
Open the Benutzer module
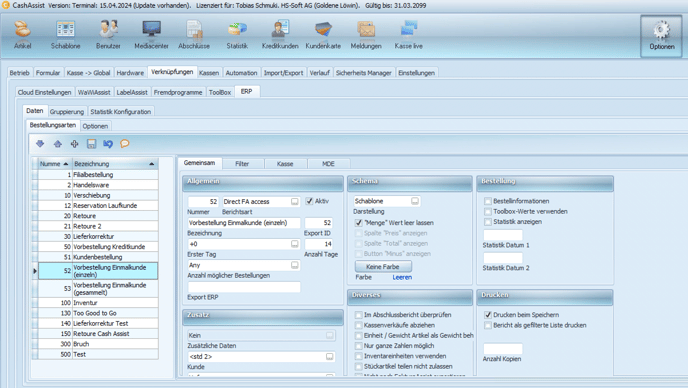[108, 35]
